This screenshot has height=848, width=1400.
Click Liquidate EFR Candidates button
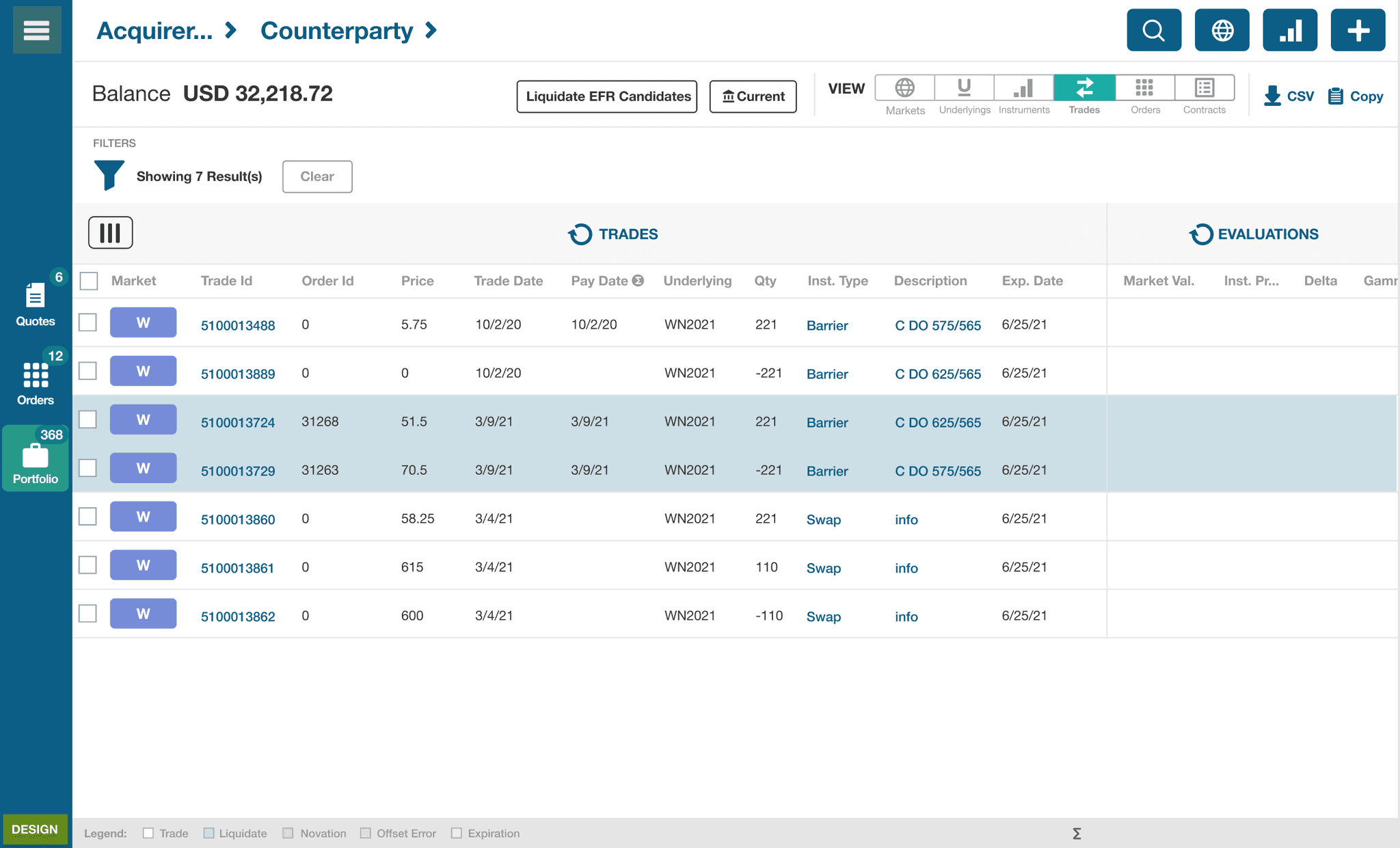[x=607, y=96]
